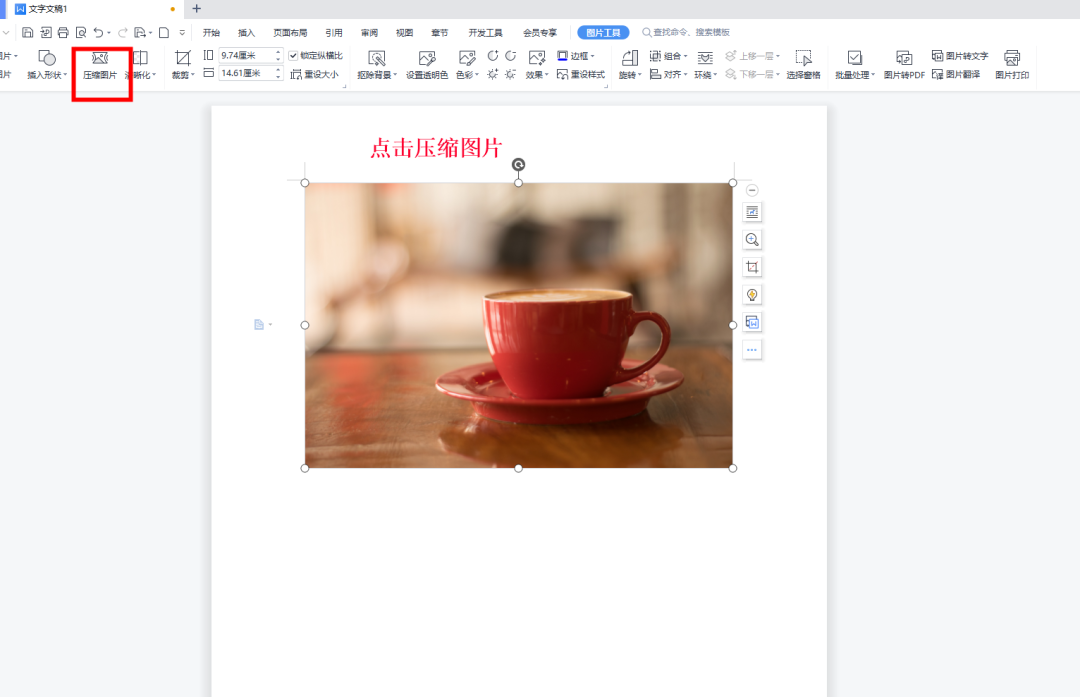Screen dimensions: 1080x697
Task: Select the 裁剪 crop tool
Action: coord(183,65)
